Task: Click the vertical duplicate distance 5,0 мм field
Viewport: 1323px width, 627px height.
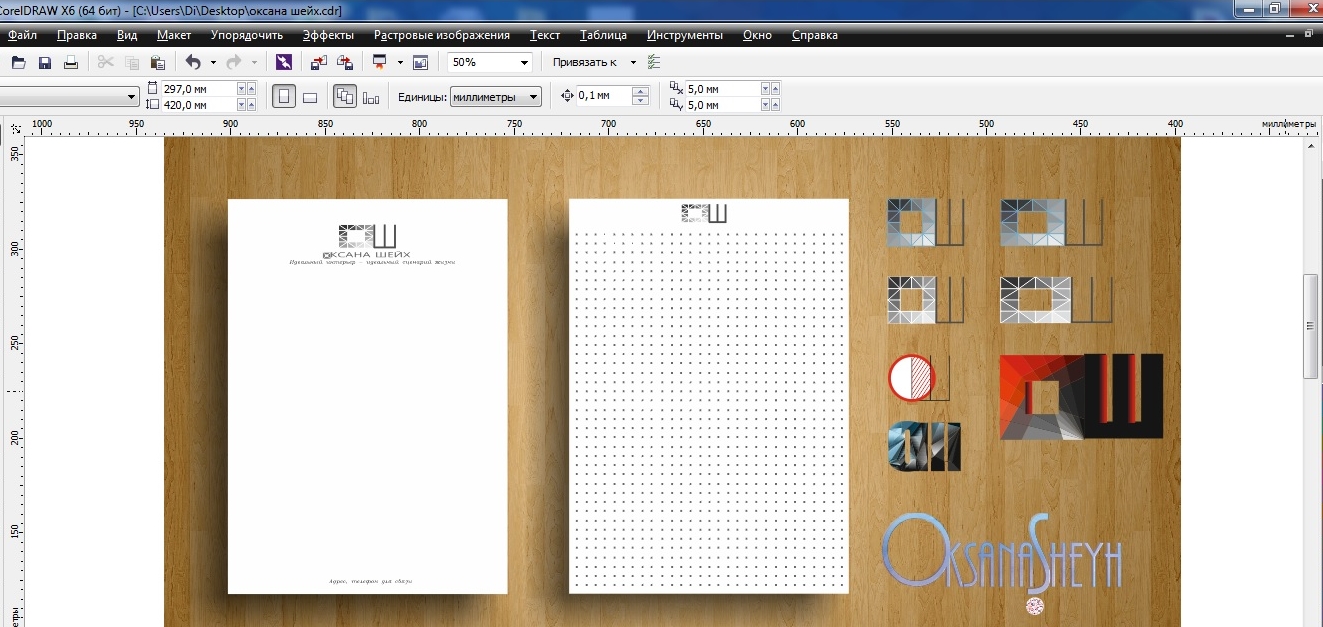Action: (722, 104)
